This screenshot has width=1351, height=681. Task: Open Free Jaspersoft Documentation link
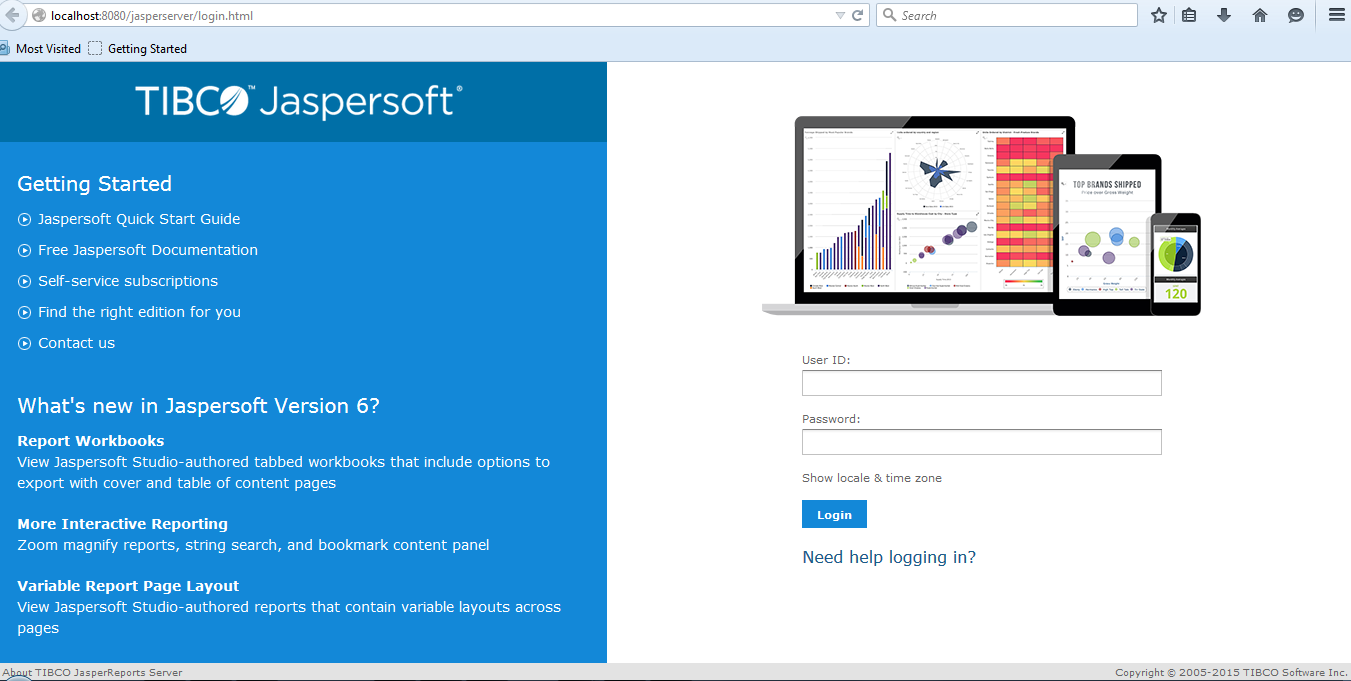[148, 250]
